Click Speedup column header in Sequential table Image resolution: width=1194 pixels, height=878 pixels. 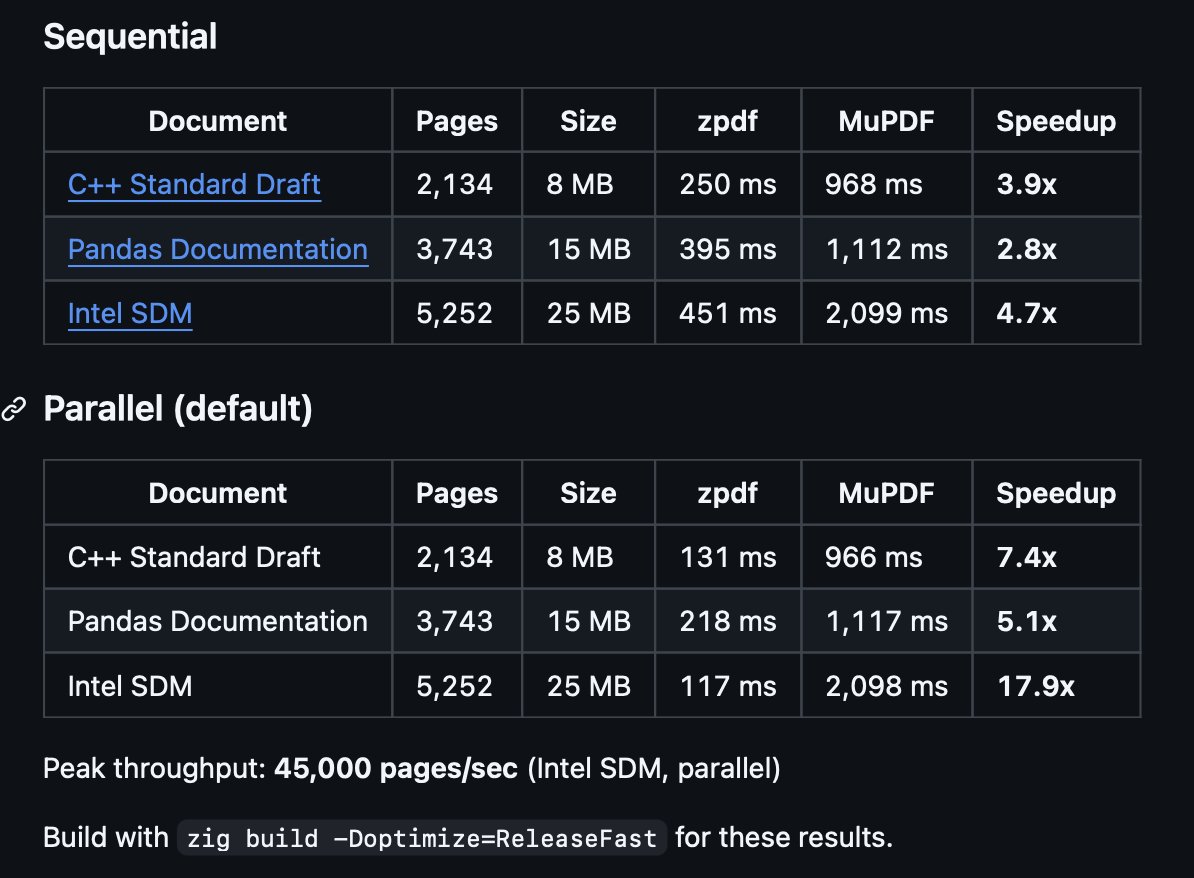[x=1056, y=121]
